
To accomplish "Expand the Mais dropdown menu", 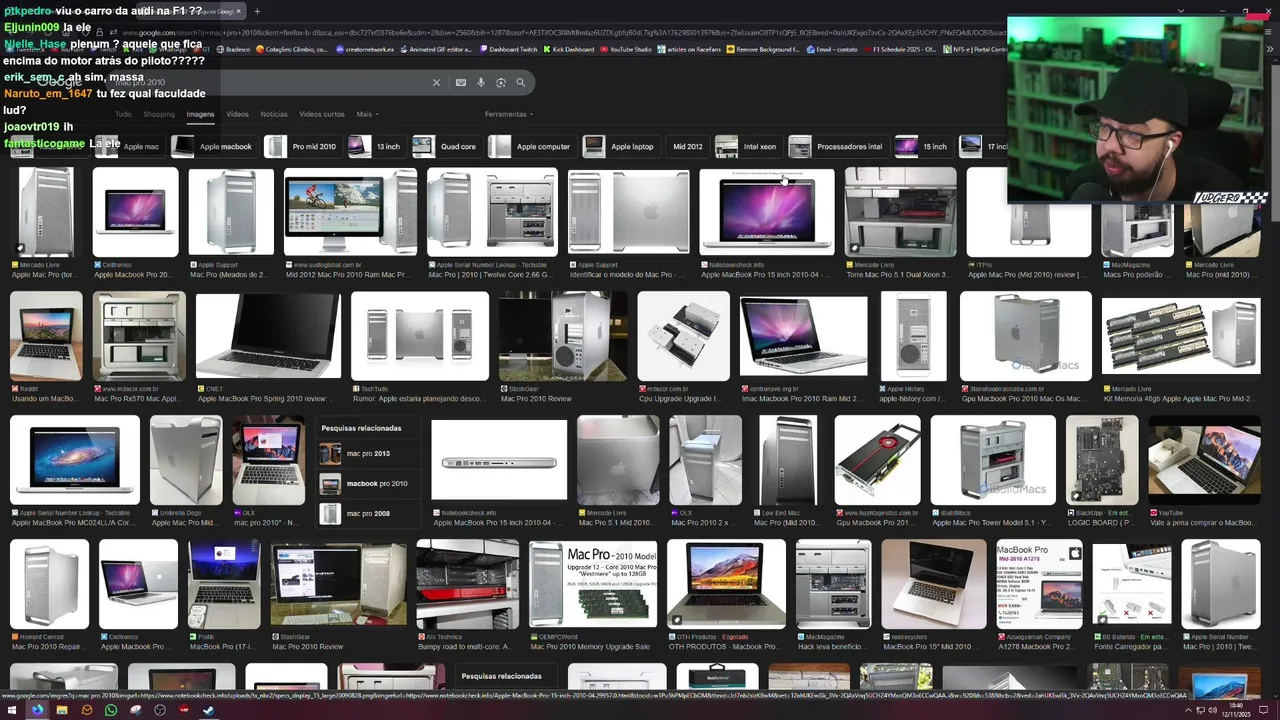I will (367, 114).
